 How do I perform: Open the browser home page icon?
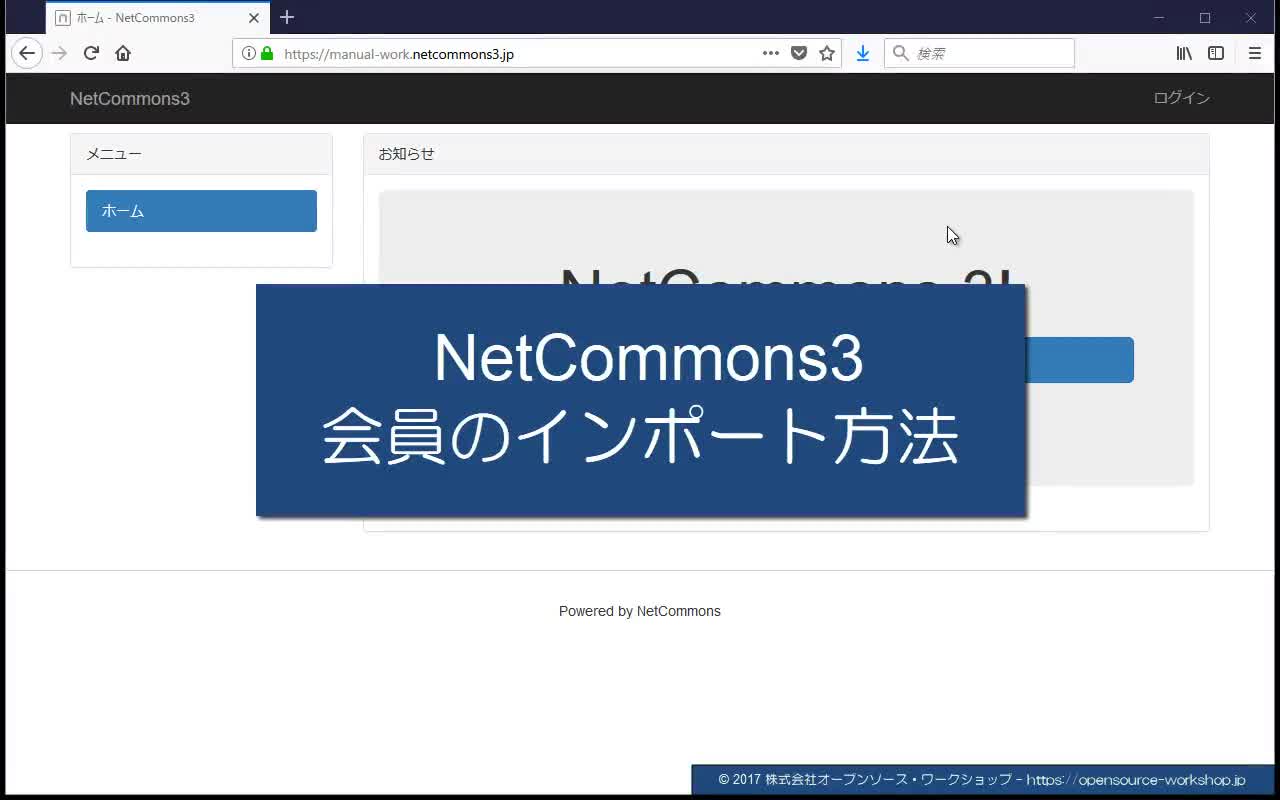point(123,53)
